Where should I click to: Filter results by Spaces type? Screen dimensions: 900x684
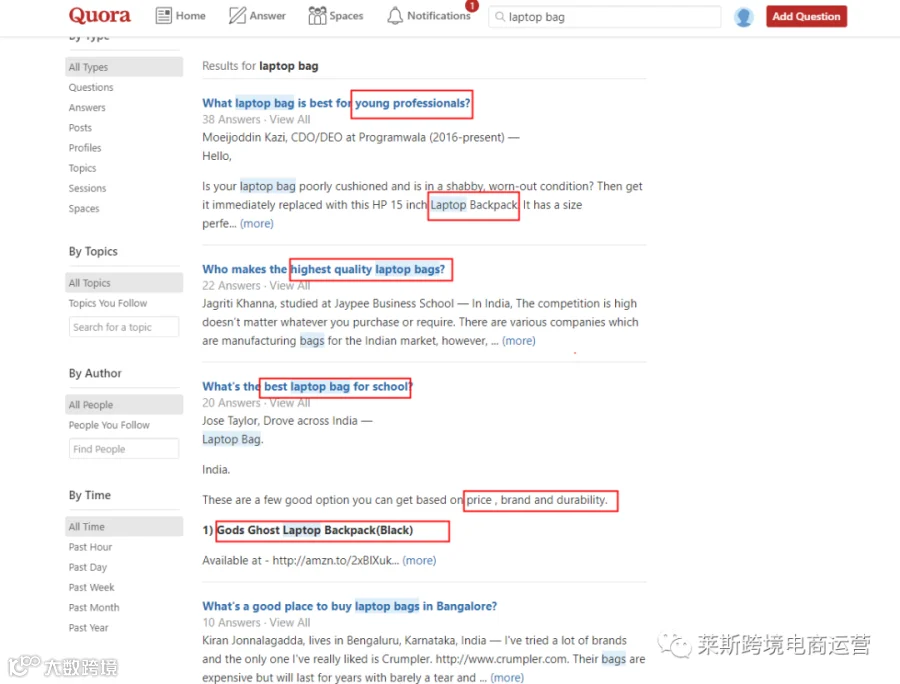pos(84,208)
